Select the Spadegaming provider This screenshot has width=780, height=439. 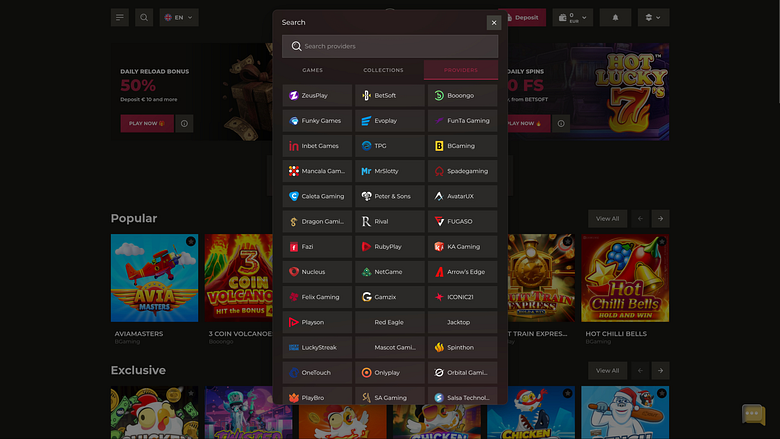click(x=462, y=171)
